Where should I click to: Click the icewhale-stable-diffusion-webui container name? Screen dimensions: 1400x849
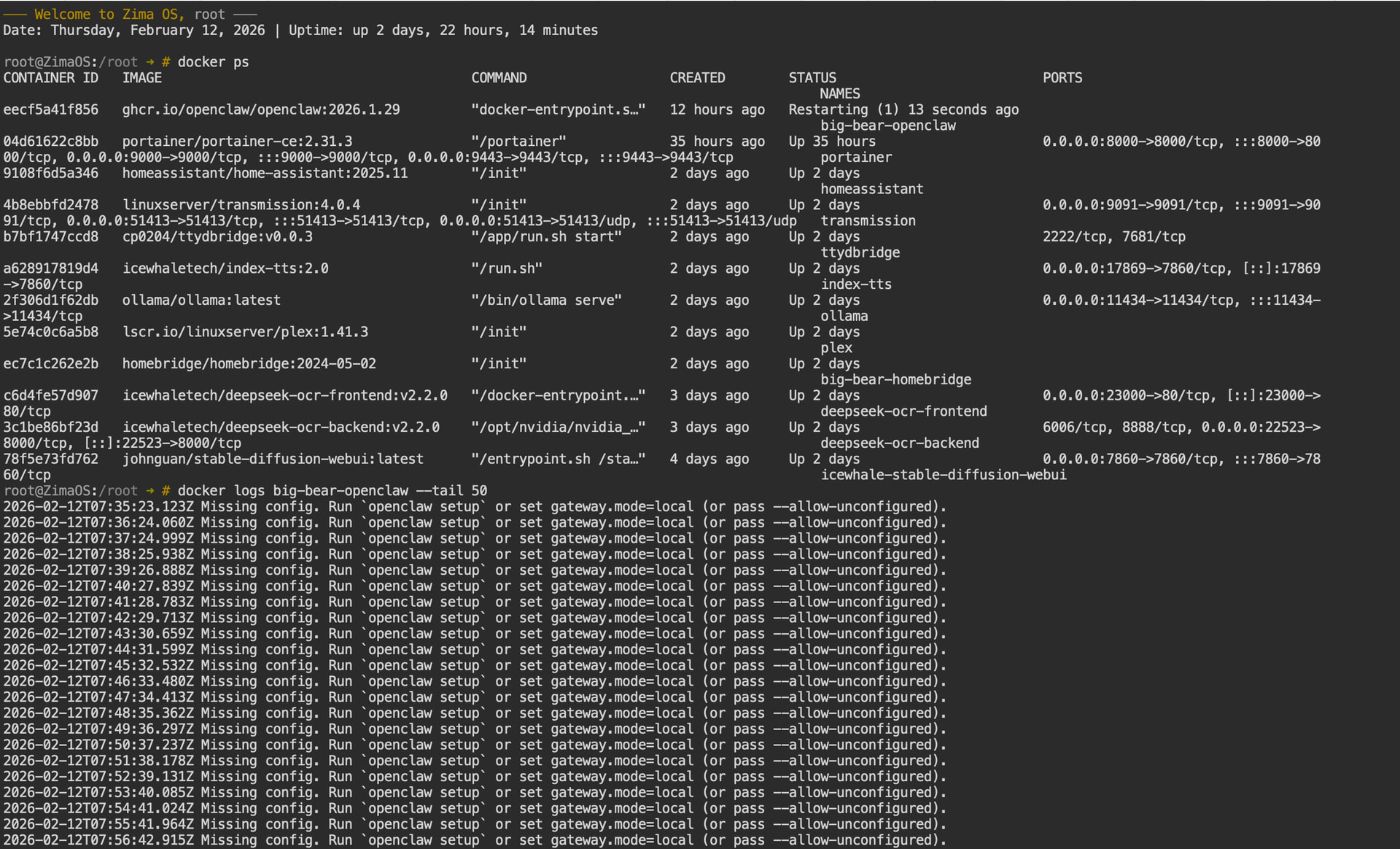coord(944,475)
